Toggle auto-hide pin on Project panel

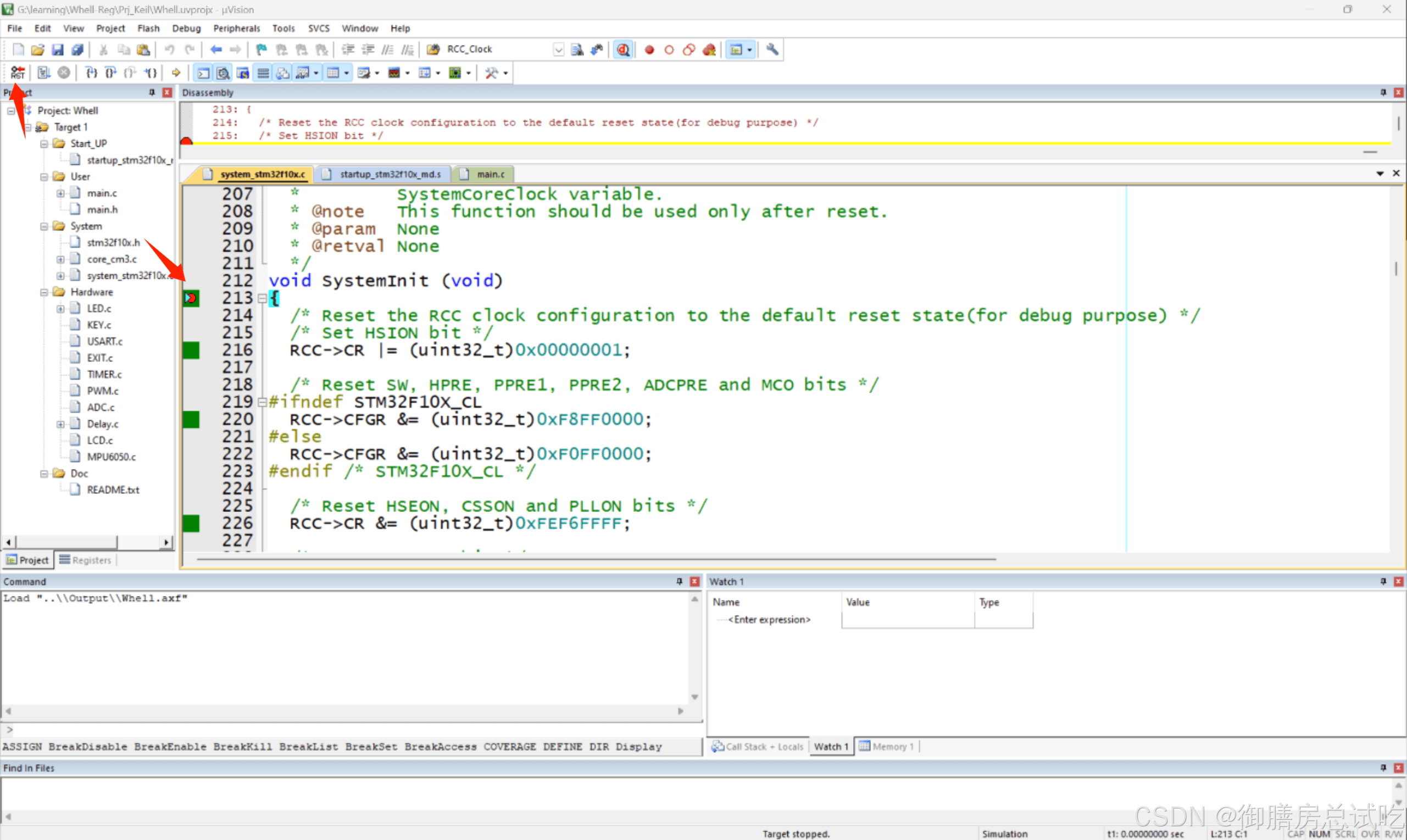(x=152, y=92)
